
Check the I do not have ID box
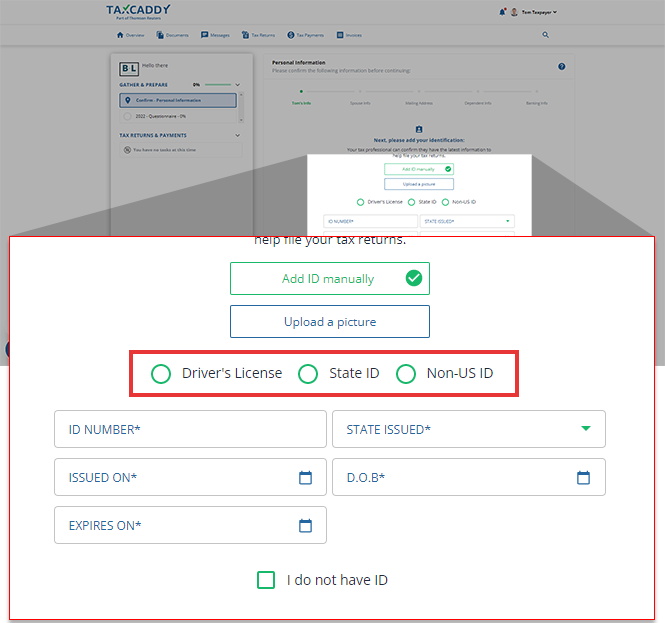tap(266, 580)
